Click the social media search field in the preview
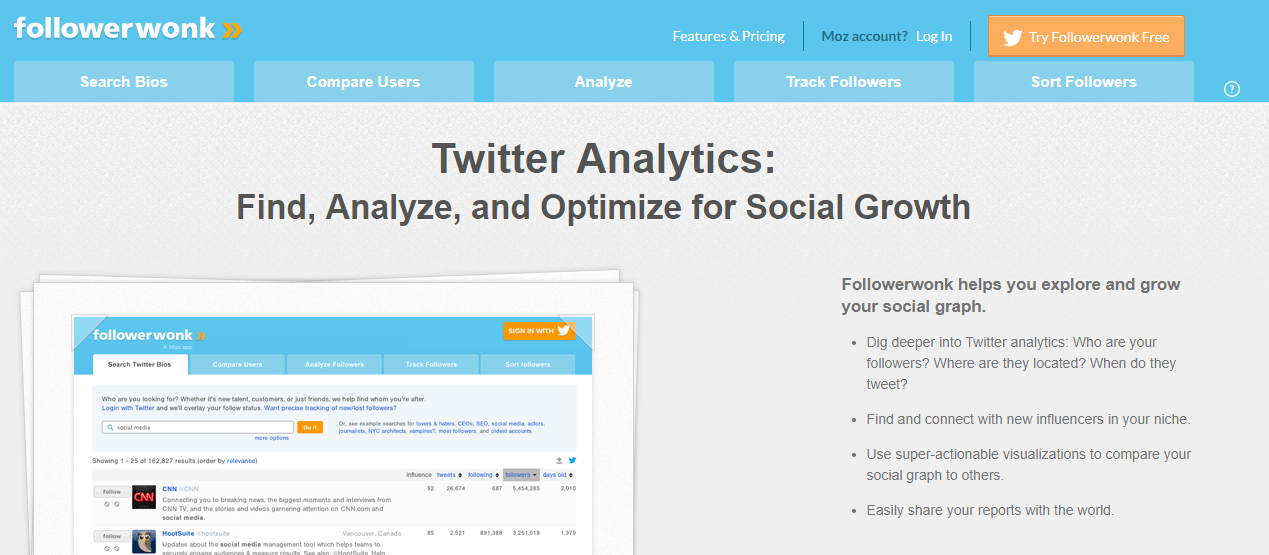The width and height of the screenshot is (1269, 555). click(197, 427)
